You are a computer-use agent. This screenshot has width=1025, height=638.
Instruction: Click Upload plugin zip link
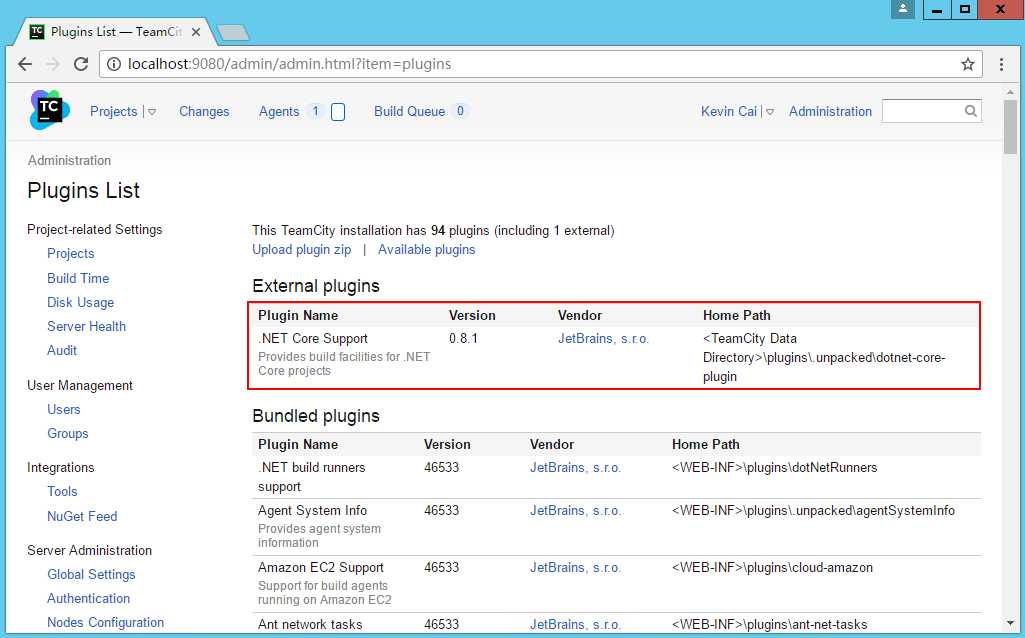pos(301,250)
